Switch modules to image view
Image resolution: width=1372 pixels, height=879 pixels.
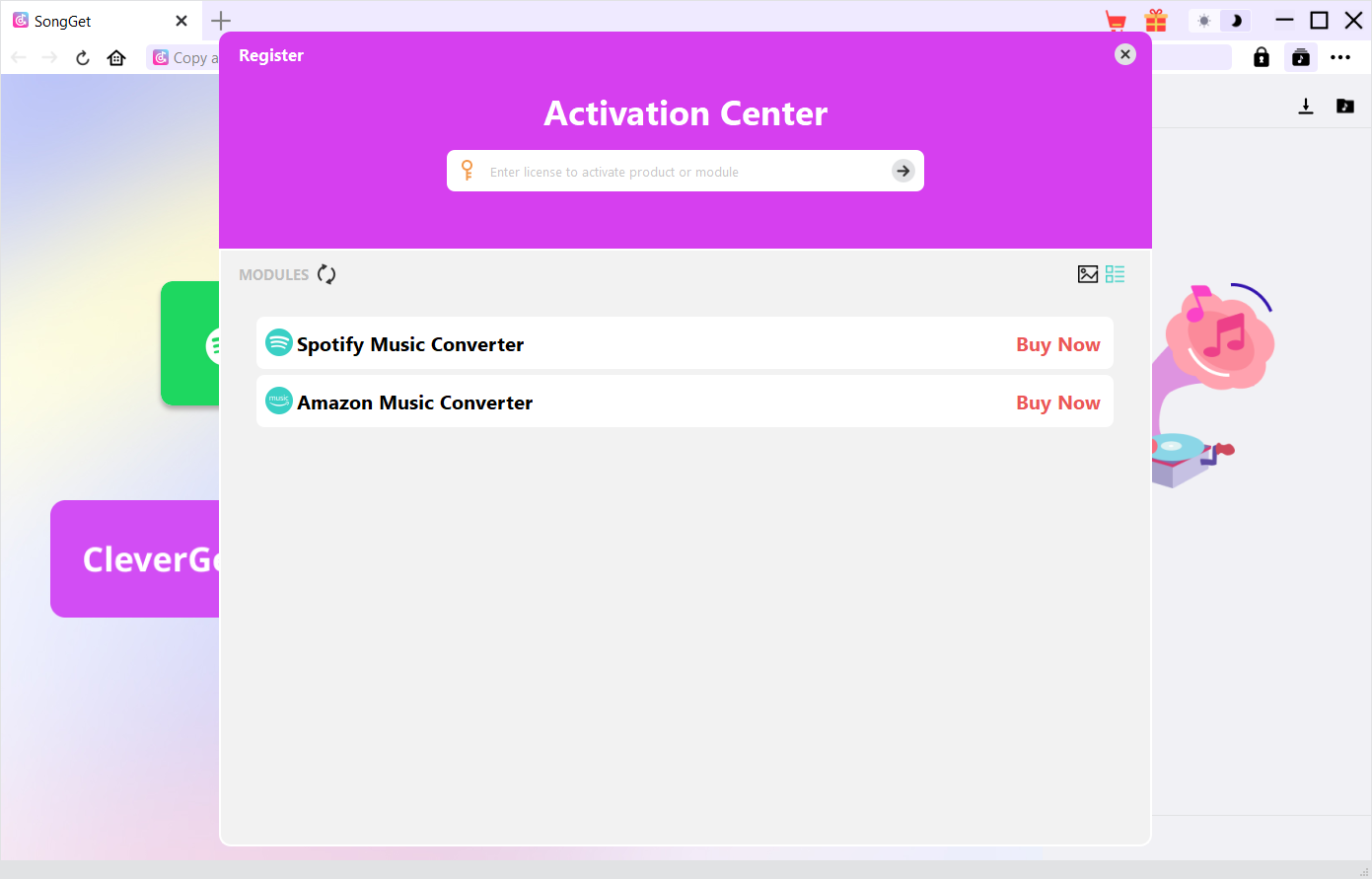pyautogui.click(x=1088, y=274)
